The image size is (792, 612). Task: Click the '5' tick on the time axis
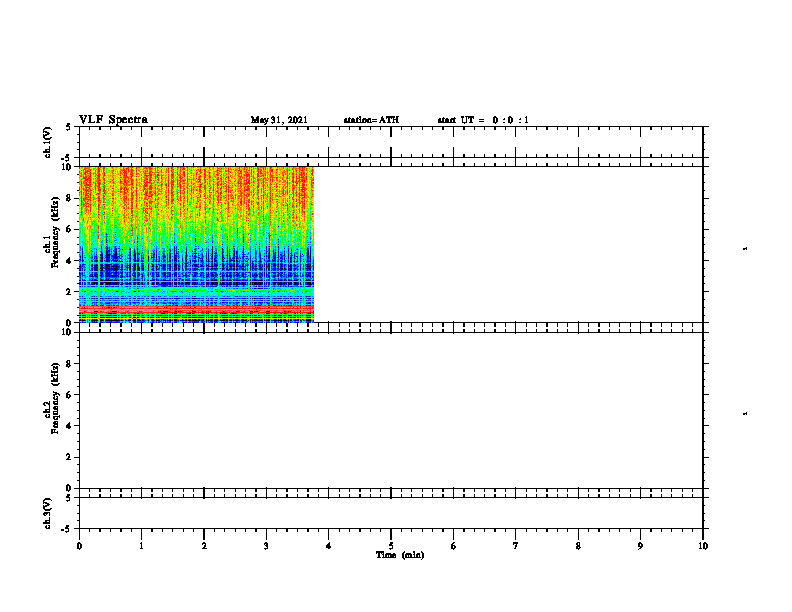point(391,546)
